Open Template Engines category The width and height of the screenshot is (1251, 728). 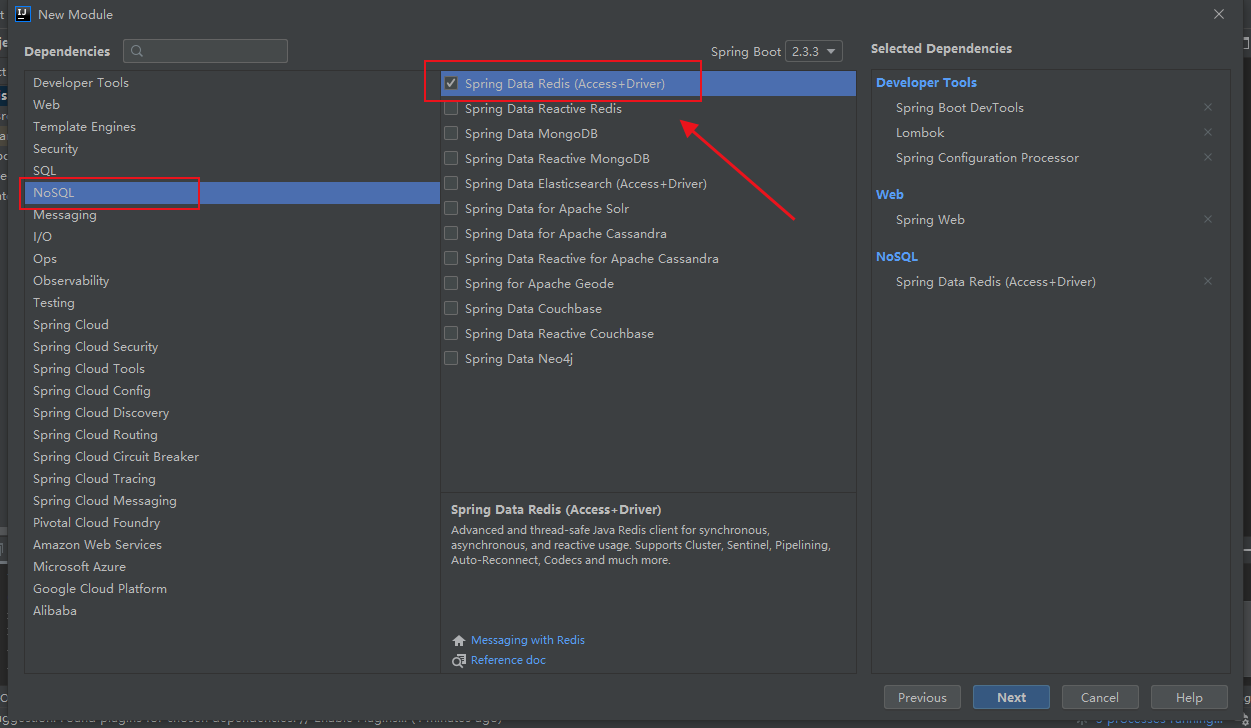coord(232,126)
